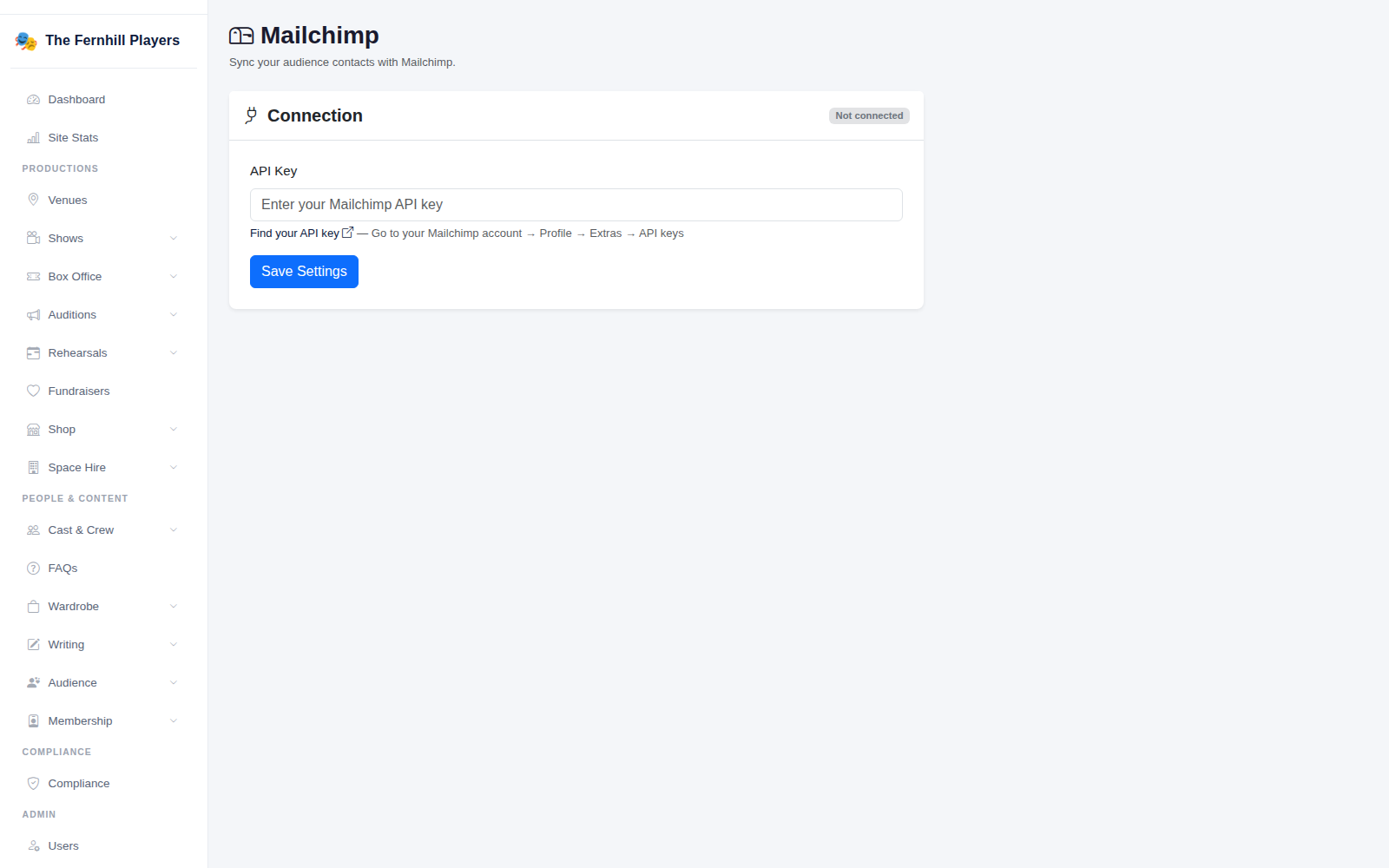
Task: Click the Connection section heading
Action: click(x=314, y=115)
